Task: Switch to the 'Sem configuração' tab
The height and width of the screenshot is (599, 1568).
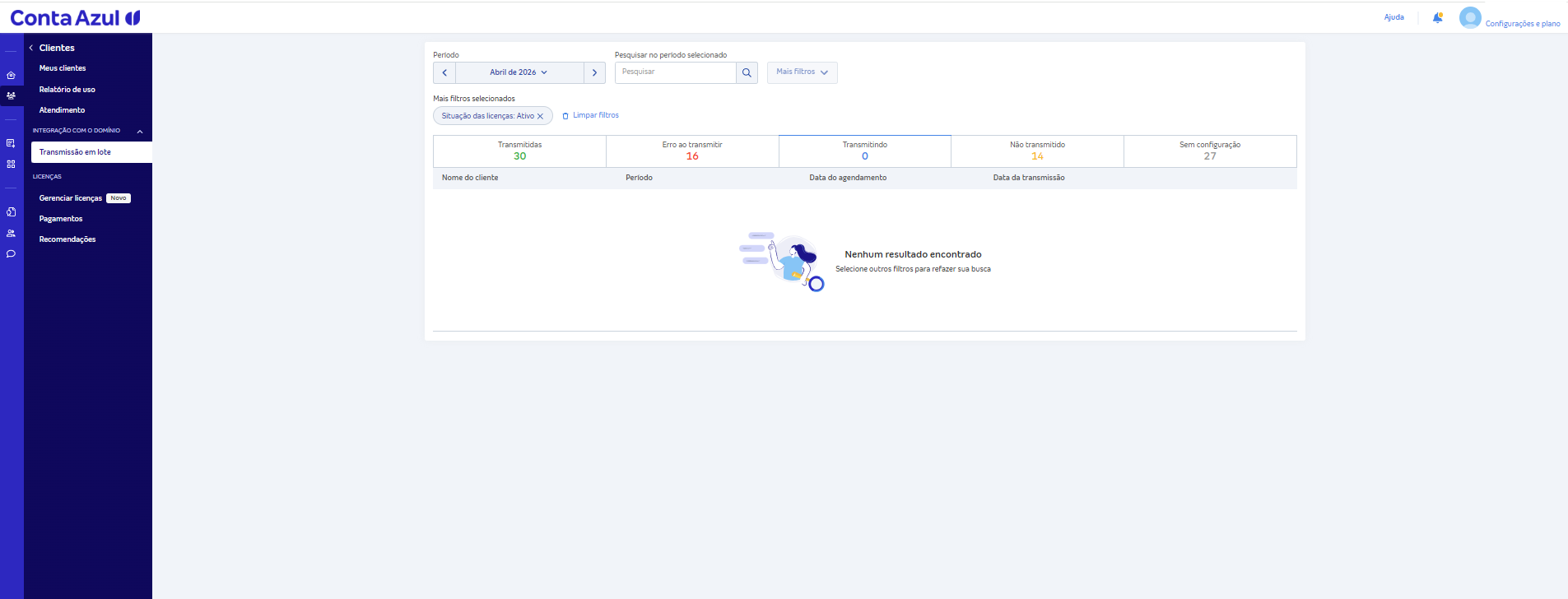Action: [1210, 151]
